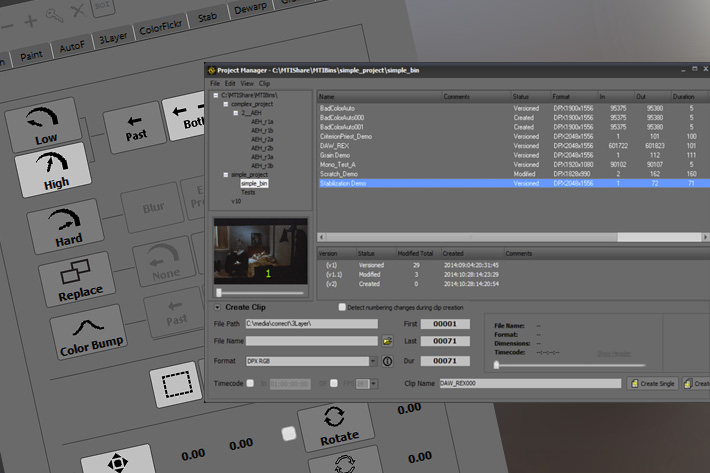This screenshot has height=473, width=710.
Task: Switch to the ColorFlckr tab
Action: [160, 27]
